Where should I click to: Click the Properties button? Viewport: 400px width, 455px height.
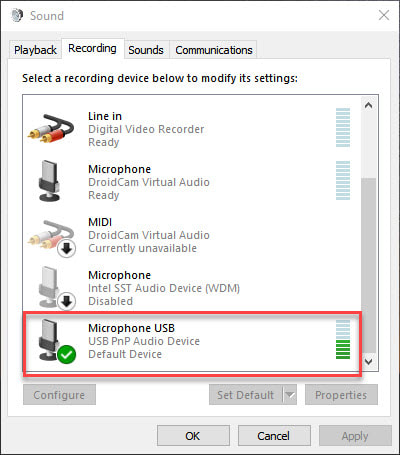coord(341,395)
